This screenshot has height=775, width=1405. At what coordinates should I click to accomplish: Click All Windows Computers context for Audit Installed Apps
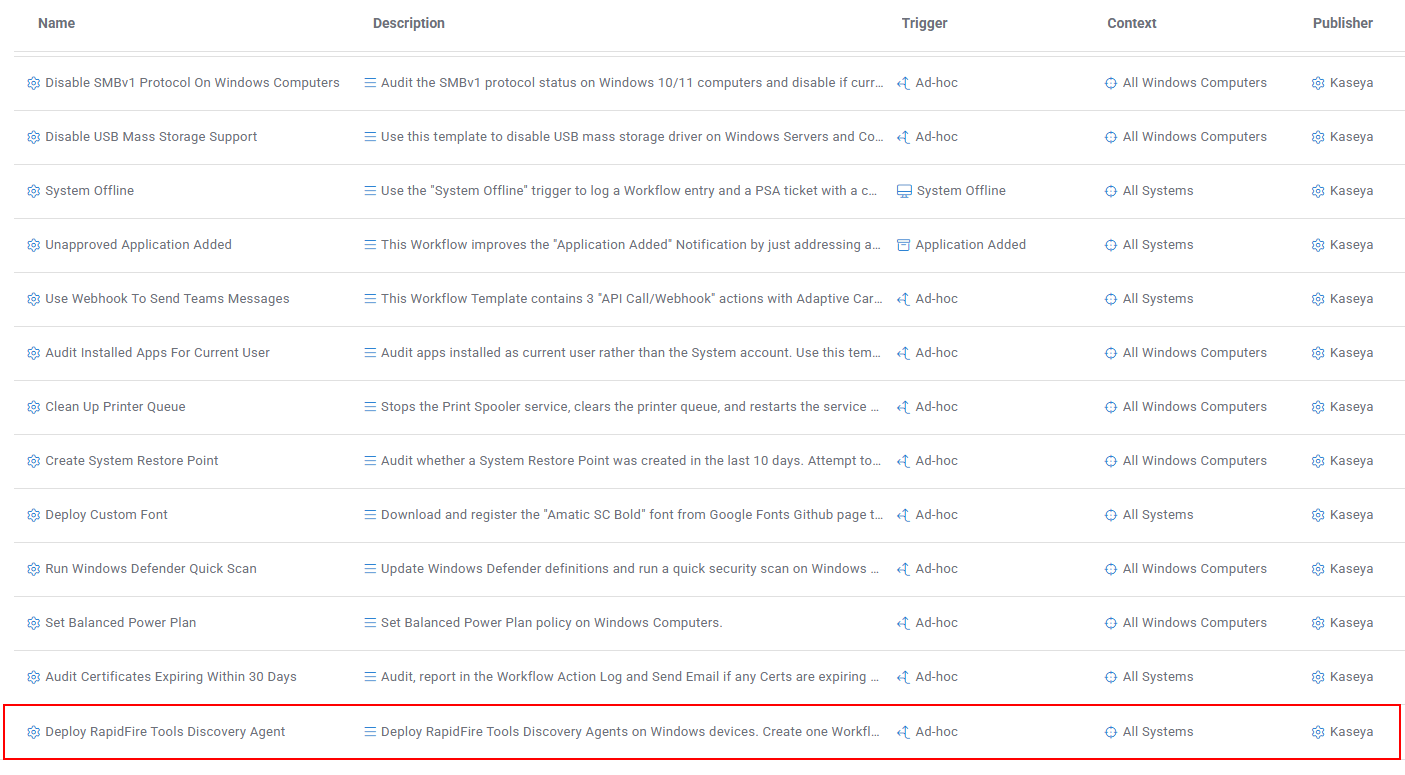[x=1194, y=353]
